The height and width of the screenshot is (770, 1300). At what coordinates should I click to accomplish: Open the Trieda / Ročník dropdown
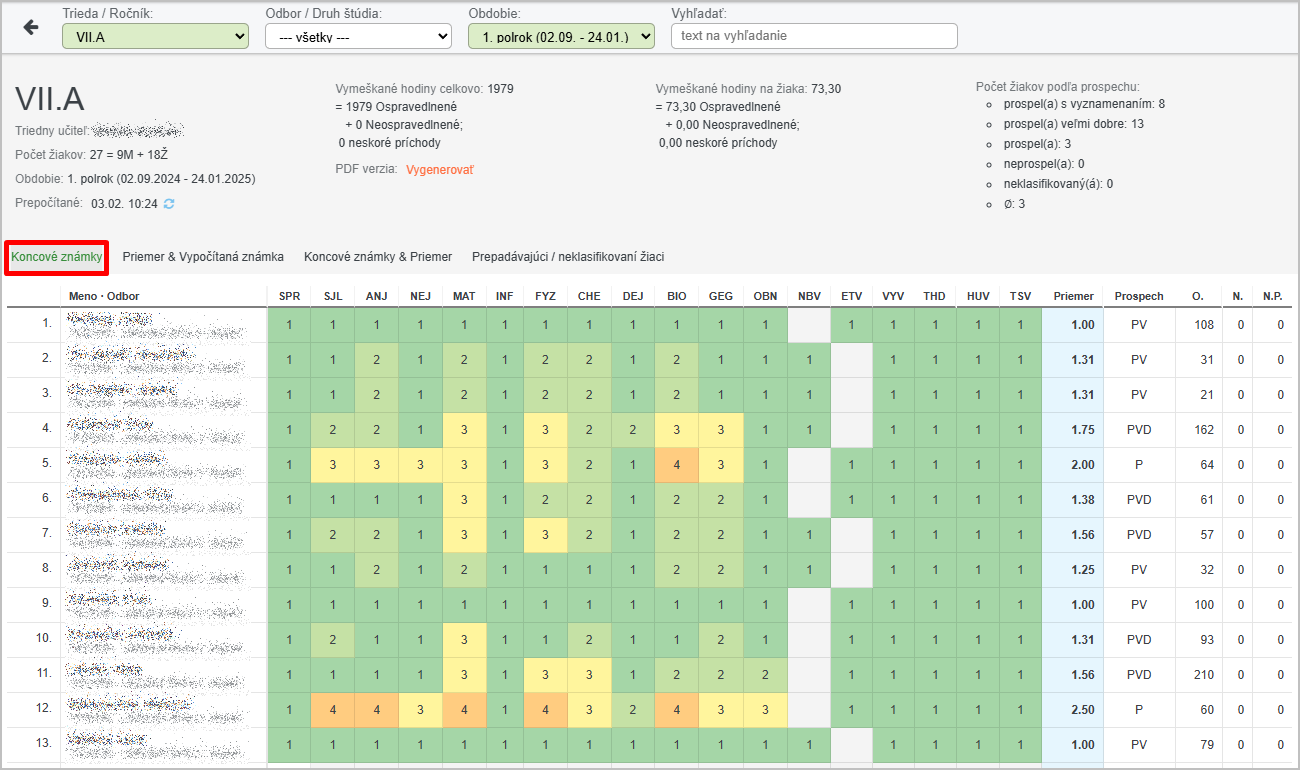tap(155, 37)
